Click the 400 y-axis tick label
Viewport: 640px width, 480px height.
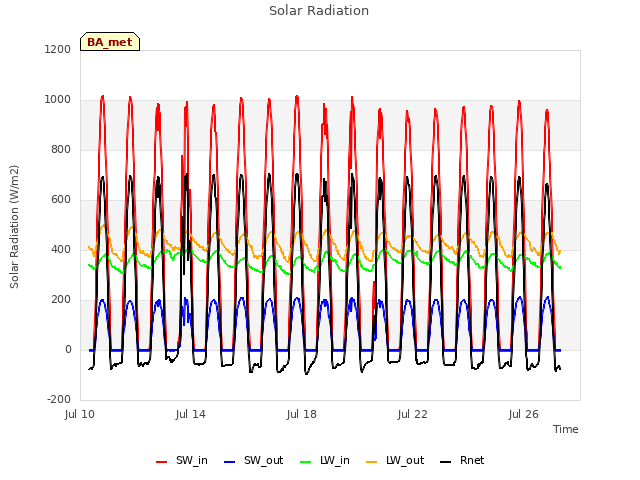tap(61, 249)
